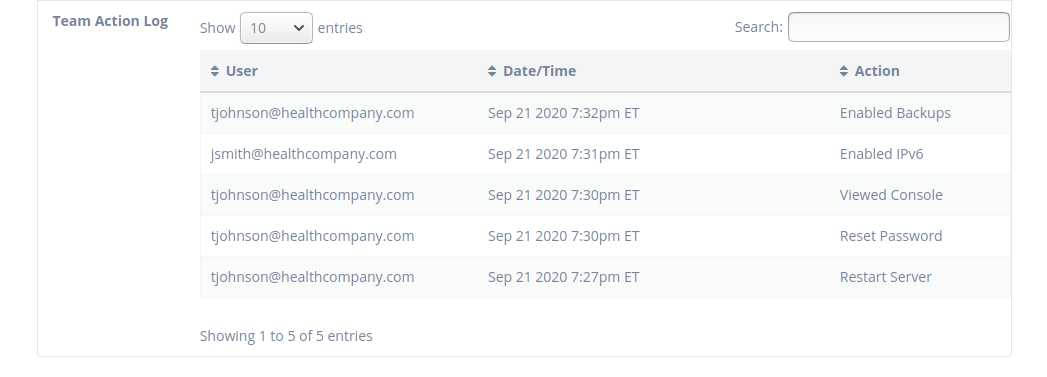Click the sort arrows beside Action
Viewport: 1047px width, 377px height.
[x=843, y=71]
